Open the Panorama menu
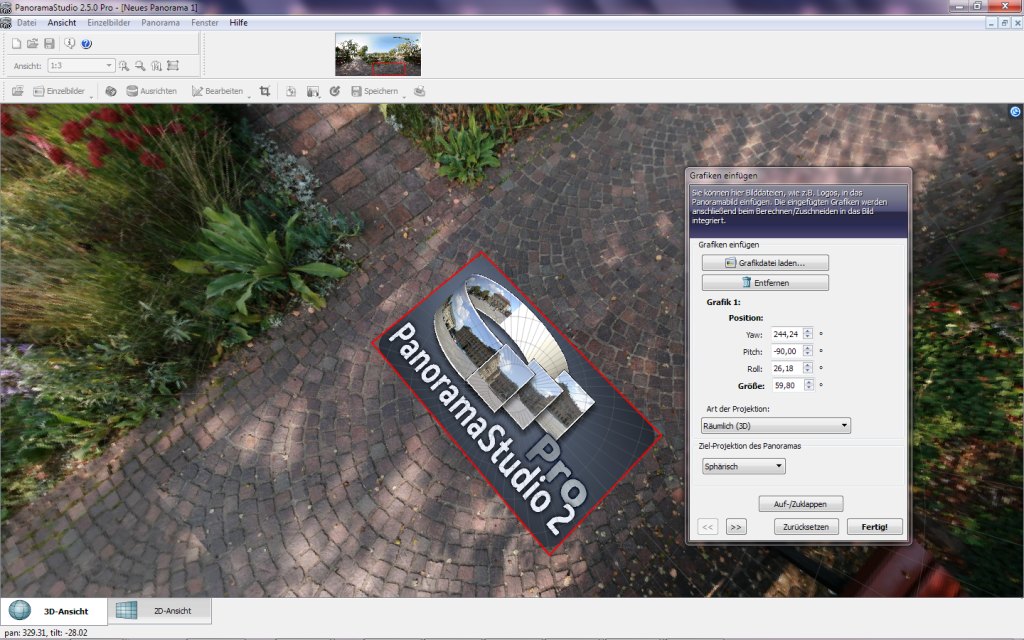The height and width of the screenshot is (640, 1024). (161, 23)
